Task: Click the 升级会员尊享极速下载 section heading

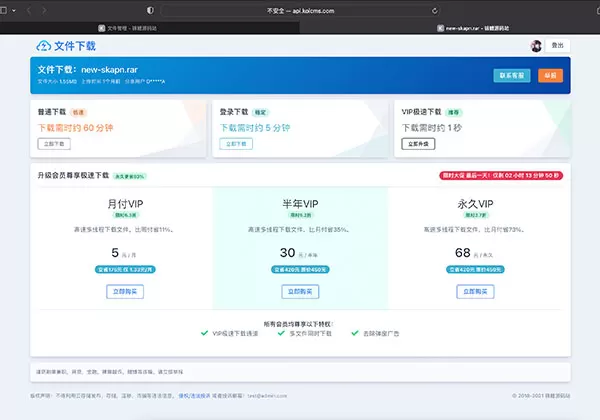Action: (73, 176)
